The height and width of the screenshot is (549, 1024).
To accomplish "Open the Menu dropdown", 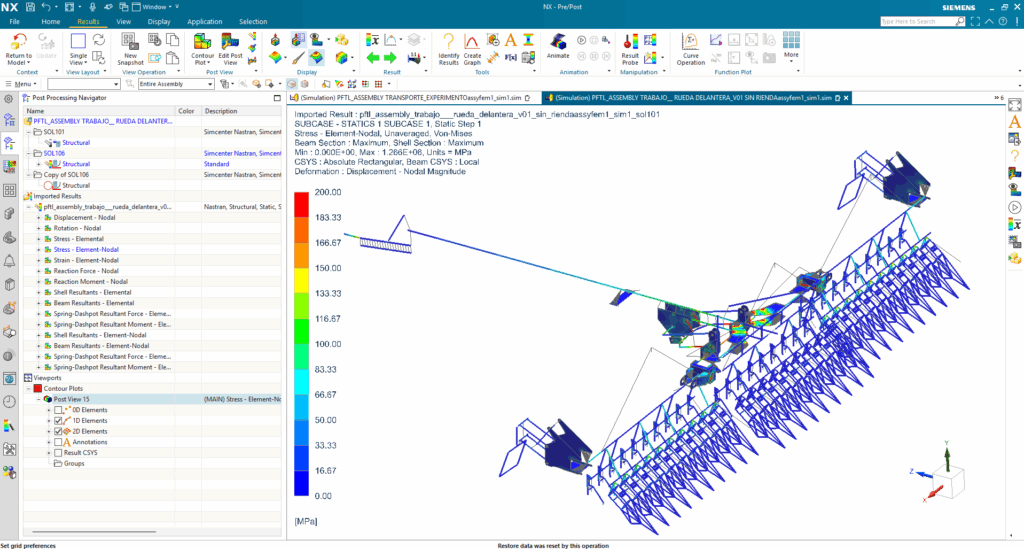I will pyautogui.click(x=22, y=84).
